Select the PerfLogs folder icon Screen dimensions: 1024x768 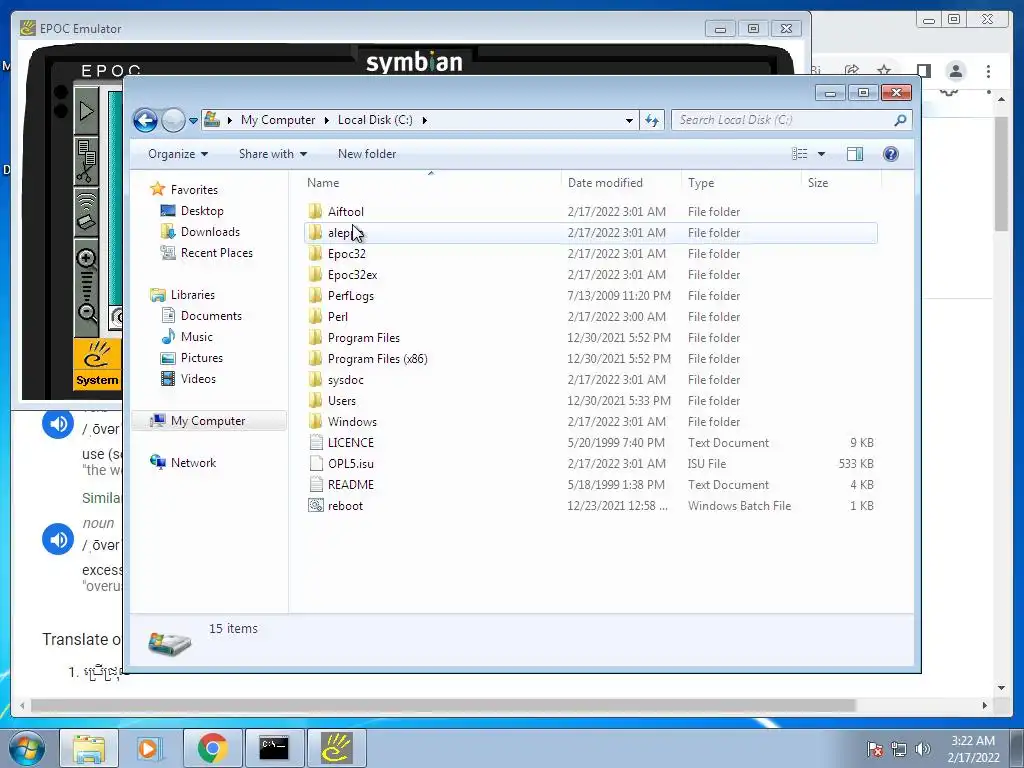[x=315, y=295]
